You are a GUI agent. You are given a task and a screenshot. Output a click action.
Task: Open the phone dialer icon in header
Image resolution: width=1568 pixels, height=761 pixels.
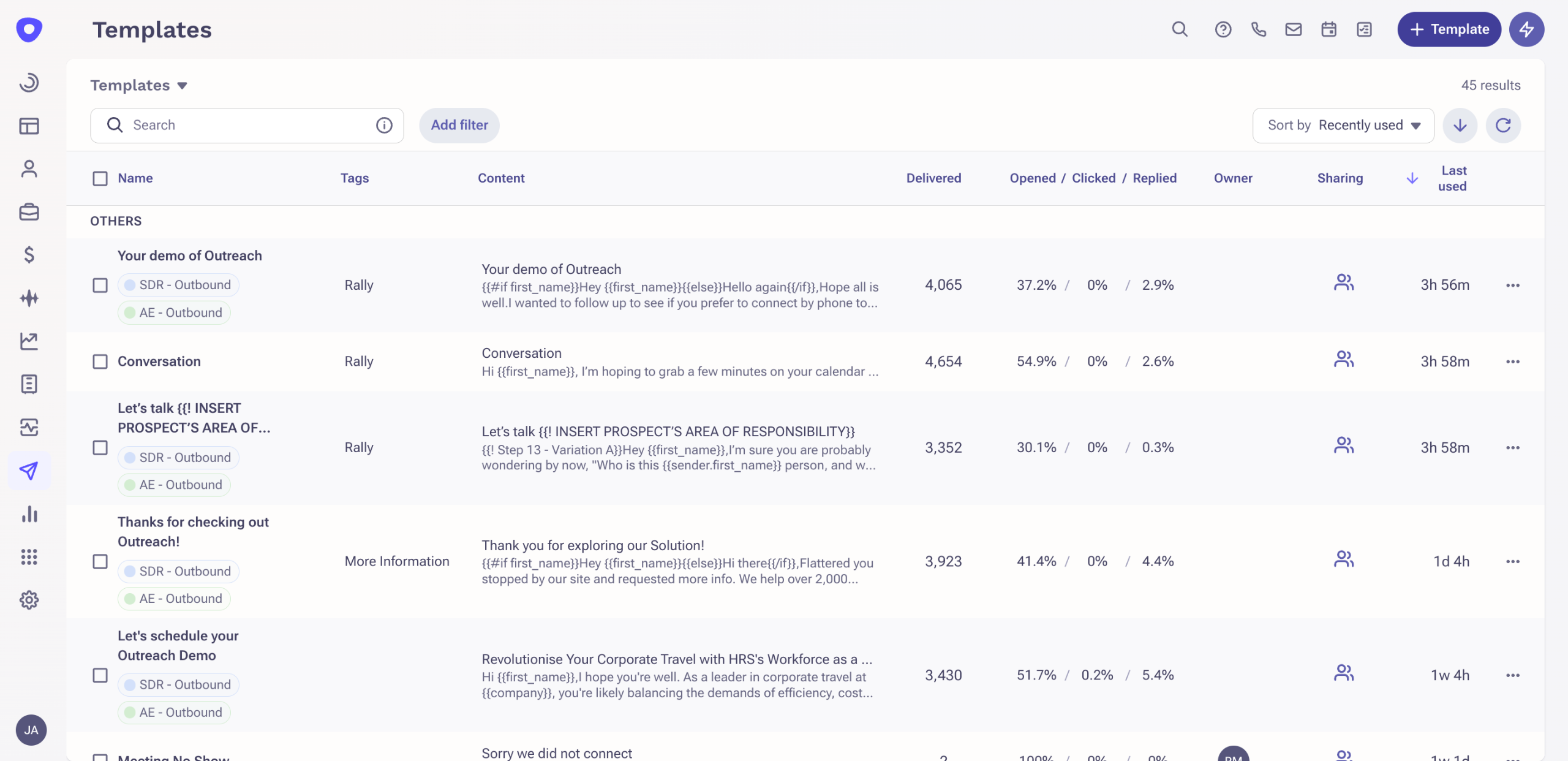click(x=1258, y=29)
